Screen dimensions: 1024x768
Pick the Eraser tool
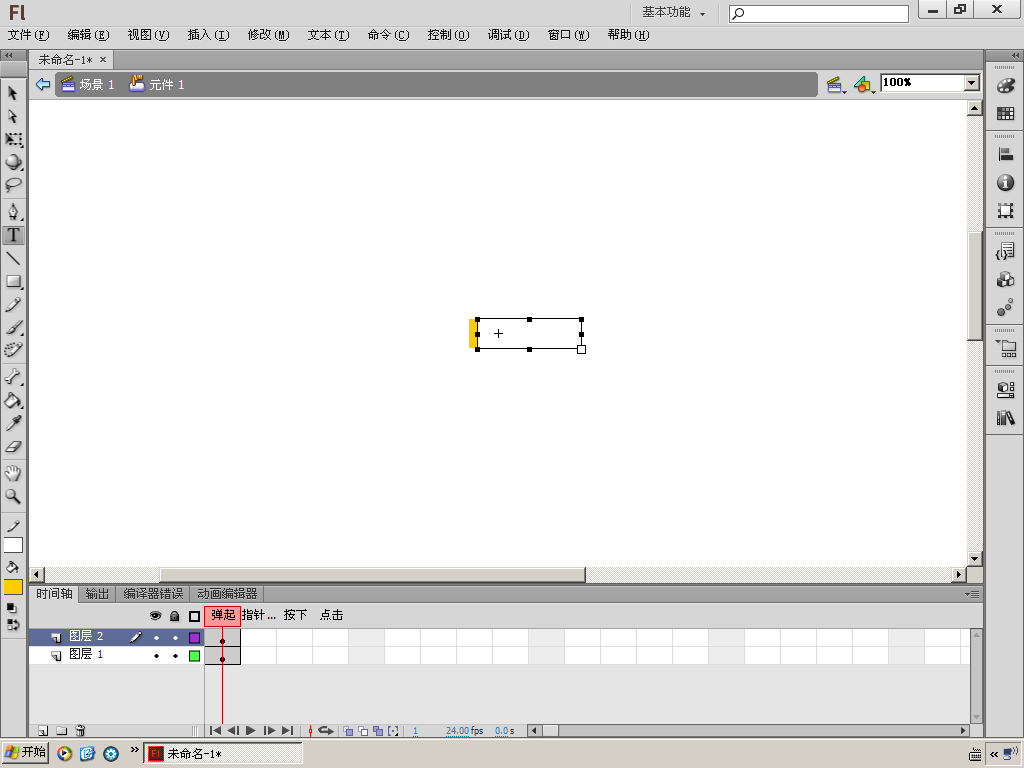[x=13, y=447]
